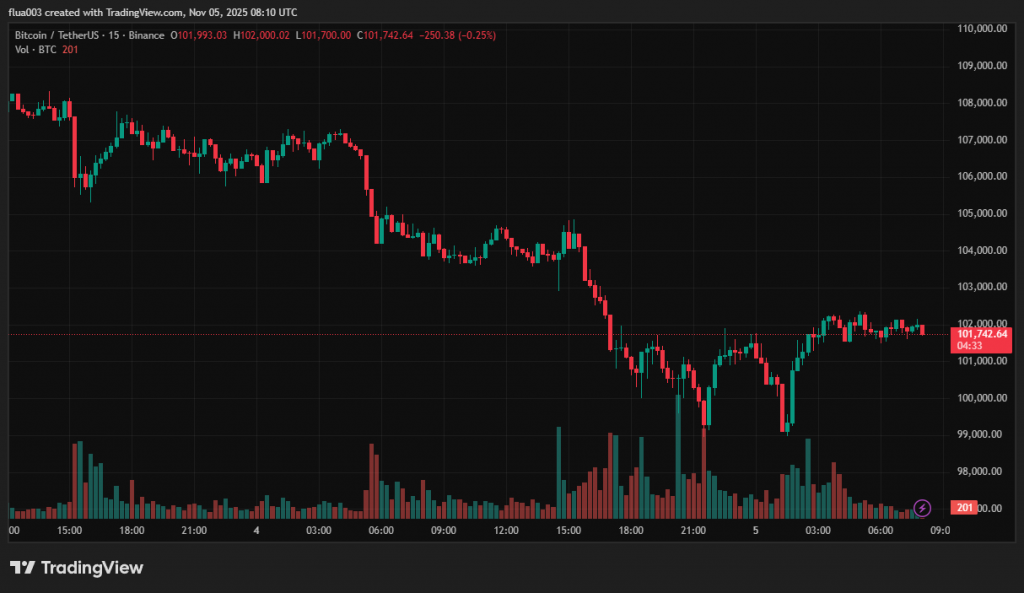The height and width of the screenshot is (593, 1024).
Task: Click the red 201 volume value in legend
Action: click(x=70, y=50)
